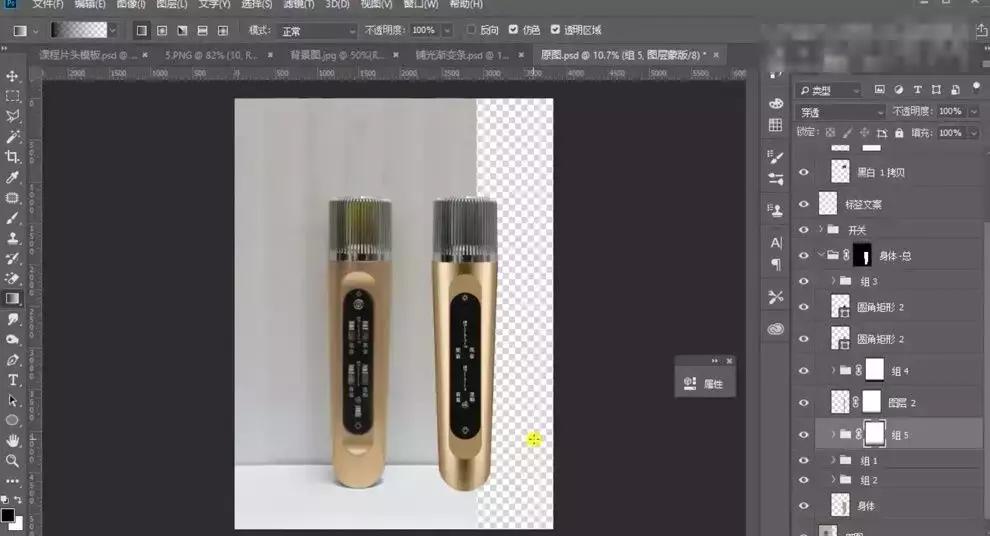Open layers panel blend mode 穿透 dropdown
Viewport: 990px width, 536px height.
click(x=841, y=112)
